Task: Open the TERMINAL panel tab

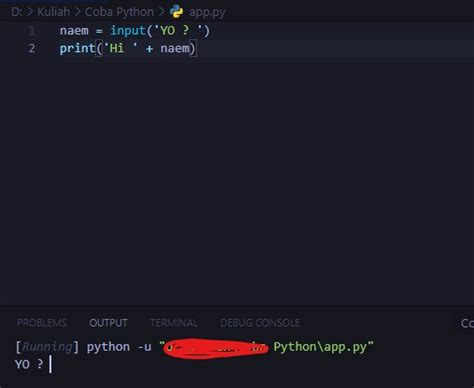Action: click(x=174, y=323)
